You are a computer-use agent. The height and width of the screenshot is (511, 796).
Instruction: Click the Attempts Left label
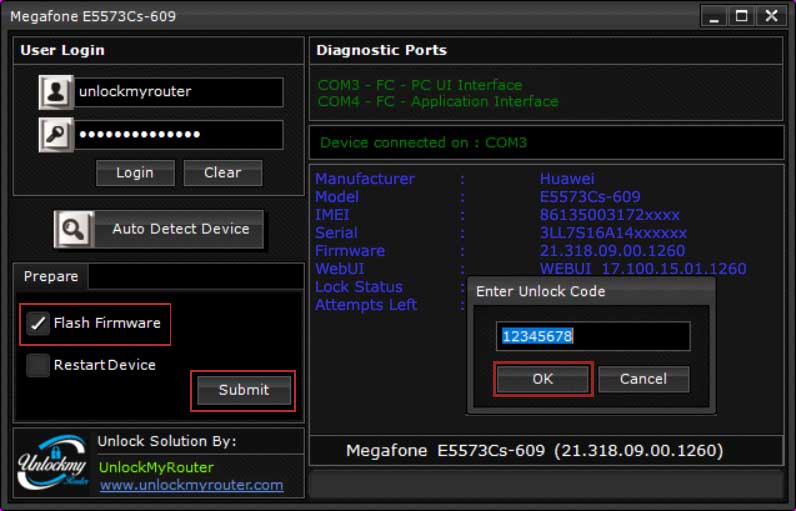click(366, 305)
